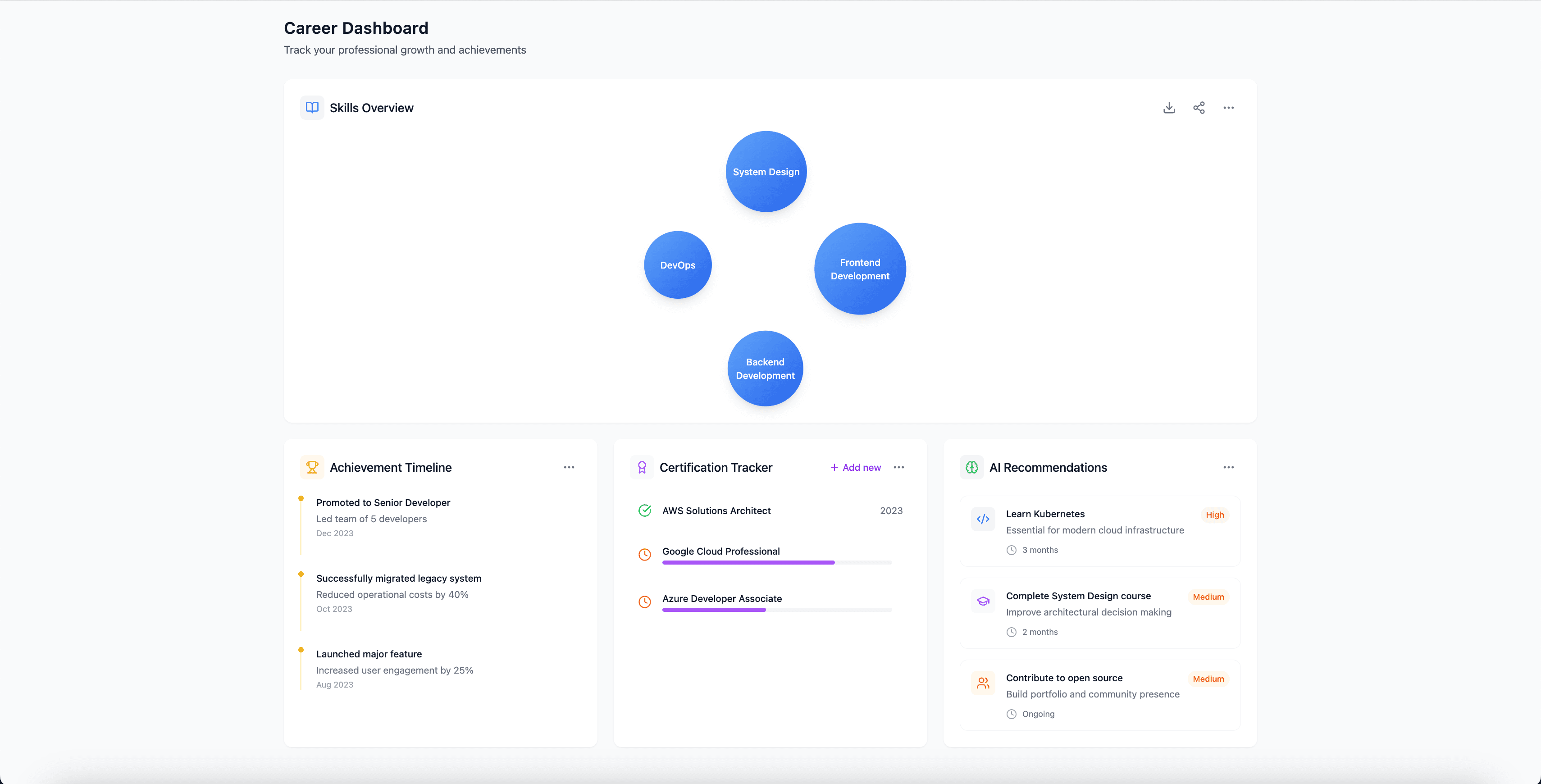The height and width of the screenshot is (784, 1541).
Task: Click the System Design course graduation cap icon
Action: point(983,601)
